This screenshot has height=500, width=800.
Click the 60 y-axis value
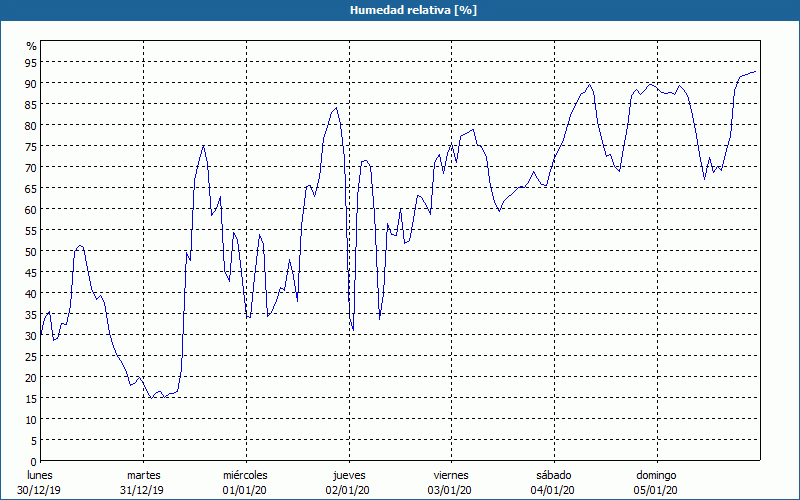pyautogui.click(x=31, y=210)
